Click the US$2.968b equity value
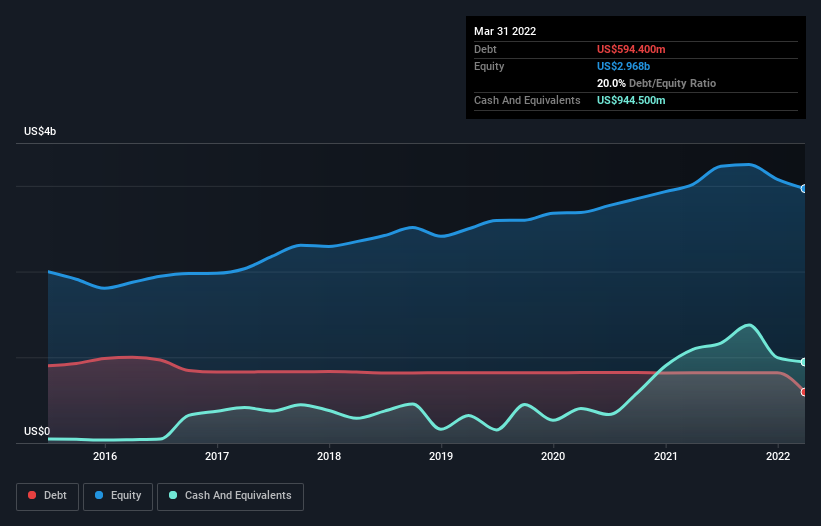 (x=623, y=66)
